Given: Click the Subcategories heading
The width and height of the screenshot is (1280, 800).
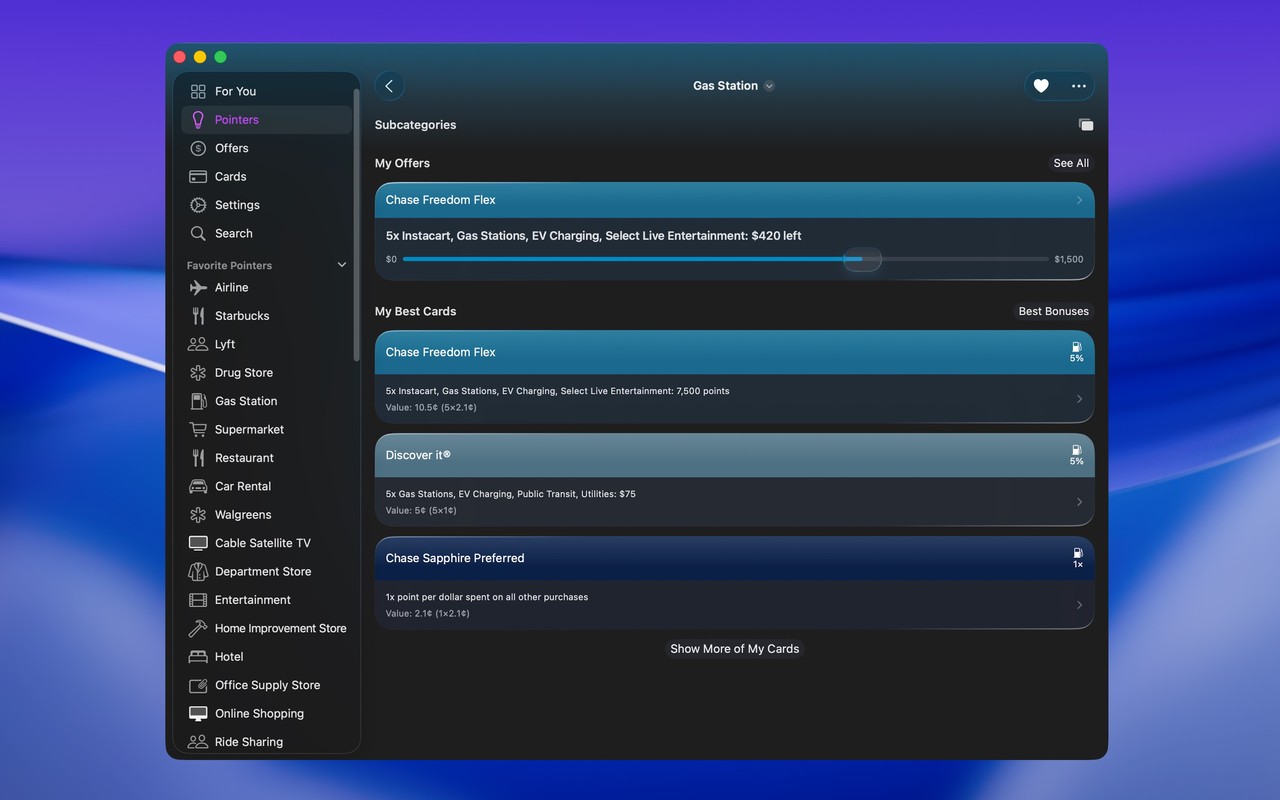Looking at the screenshot, I should [415, 125].
